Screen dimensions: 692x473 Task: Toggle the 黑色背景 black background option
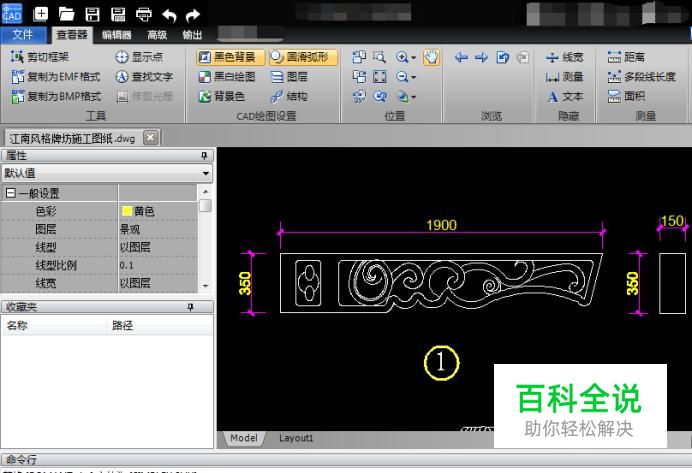pos(227,57)
